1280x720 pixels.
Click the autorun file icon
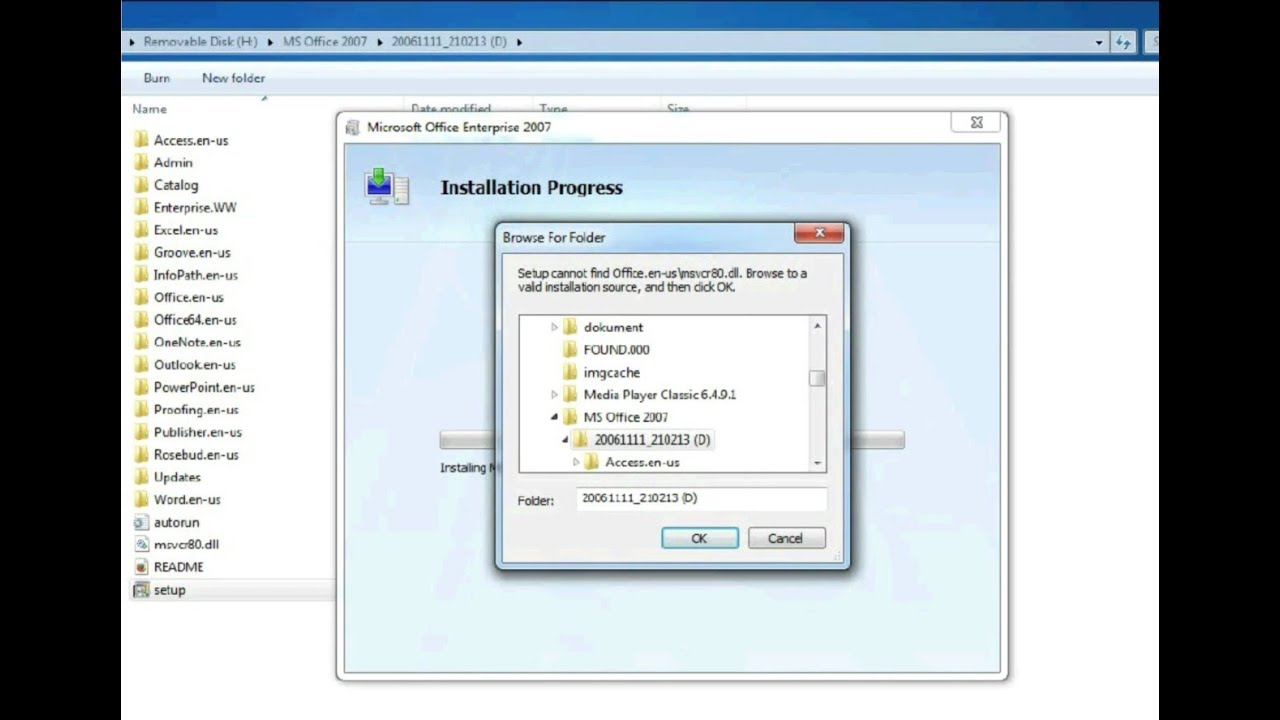[x=141, y=522]
